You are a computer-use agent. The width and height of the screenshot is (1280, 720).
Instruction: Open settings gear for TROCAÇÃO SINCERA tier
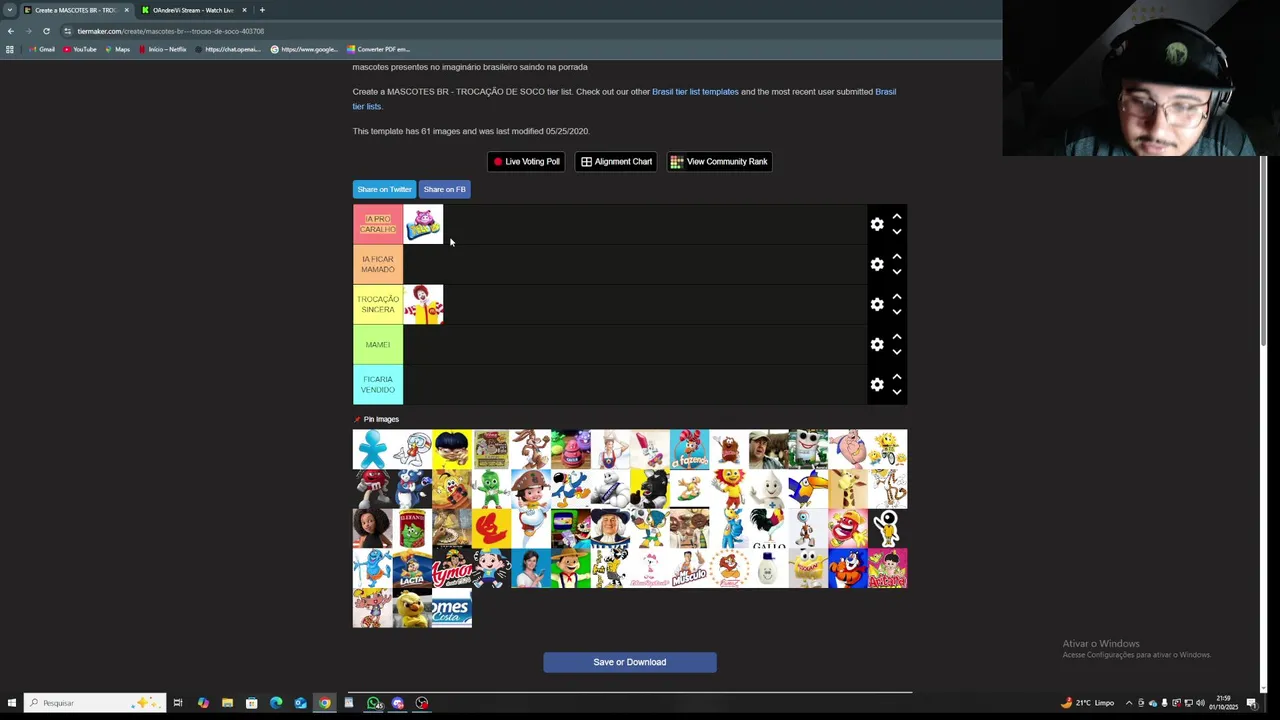coord(877,304)
